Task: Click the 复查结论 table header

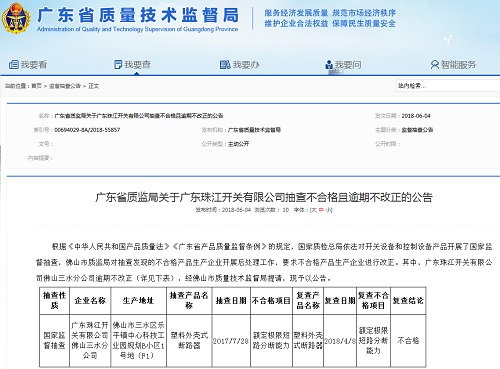Action: (408, 300)
